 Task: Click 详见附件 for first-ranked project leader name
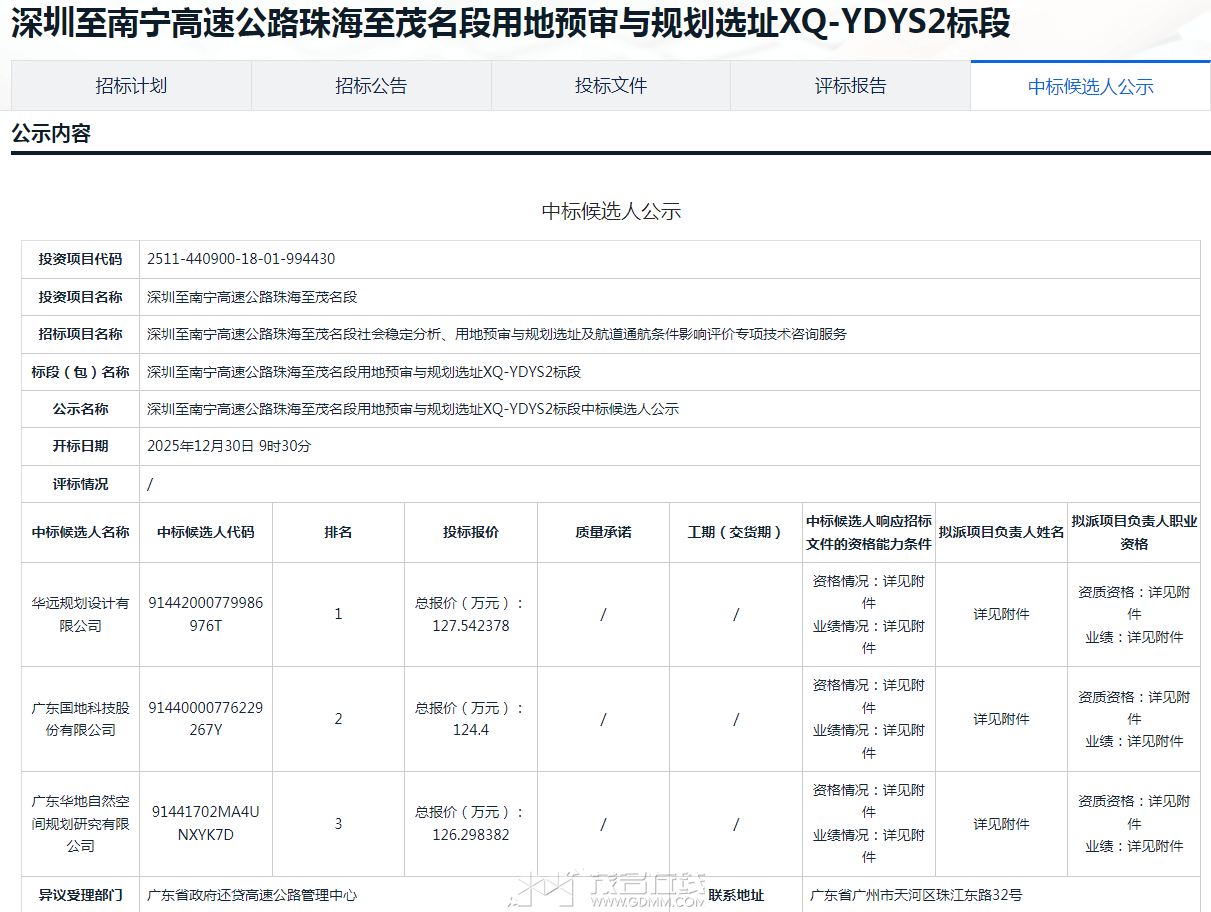1001,614
